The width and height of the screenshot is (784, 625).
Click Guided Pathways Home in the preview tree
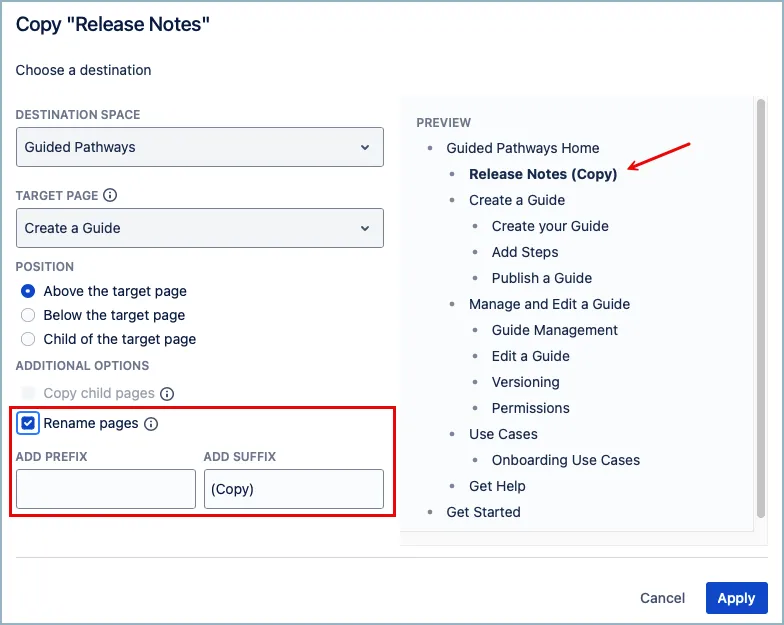tap(522, 148)
